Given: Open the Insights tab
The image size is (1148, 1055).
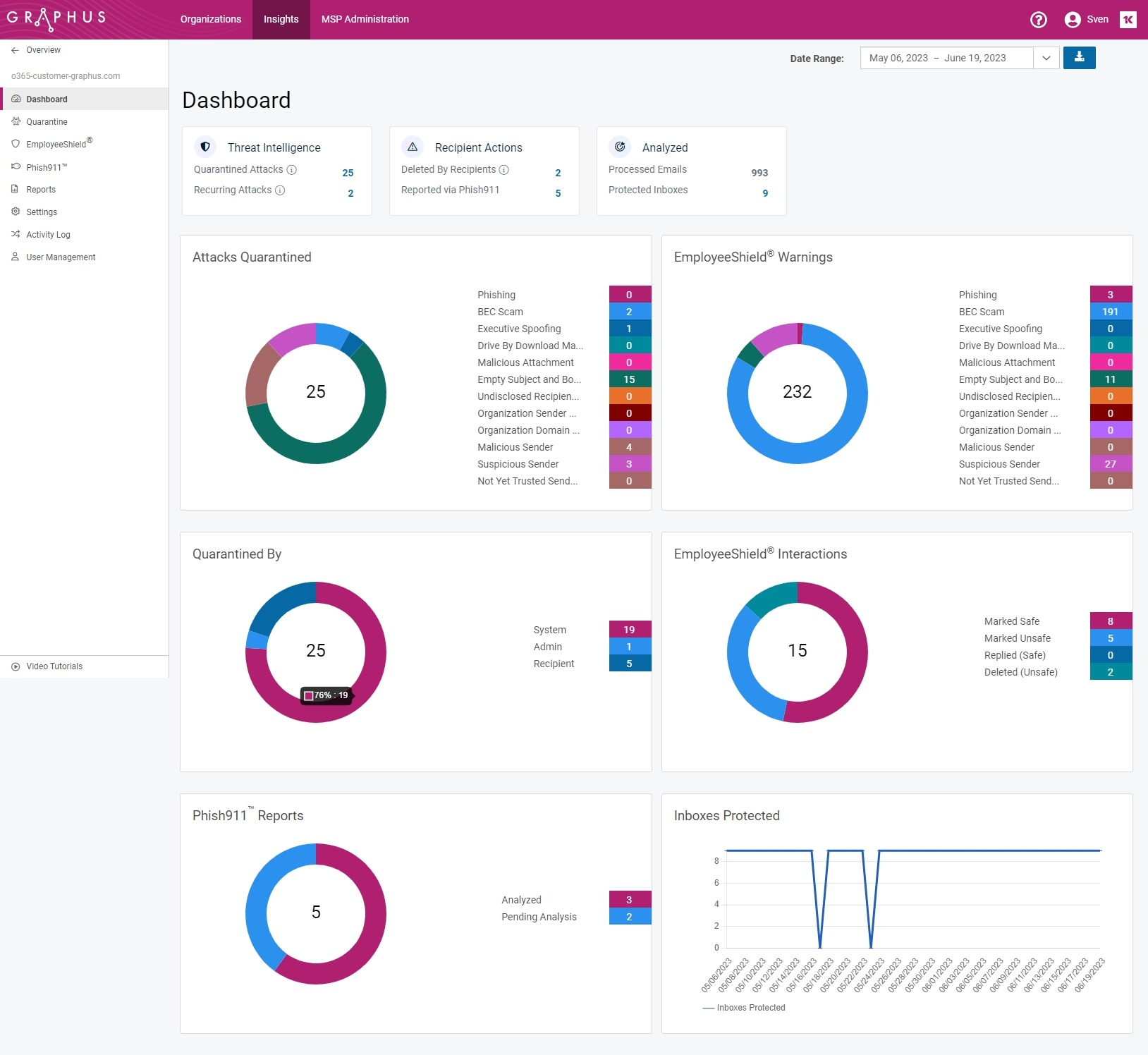Looking at the screenshot, I should pyautogui.click(x=281, y=20).
